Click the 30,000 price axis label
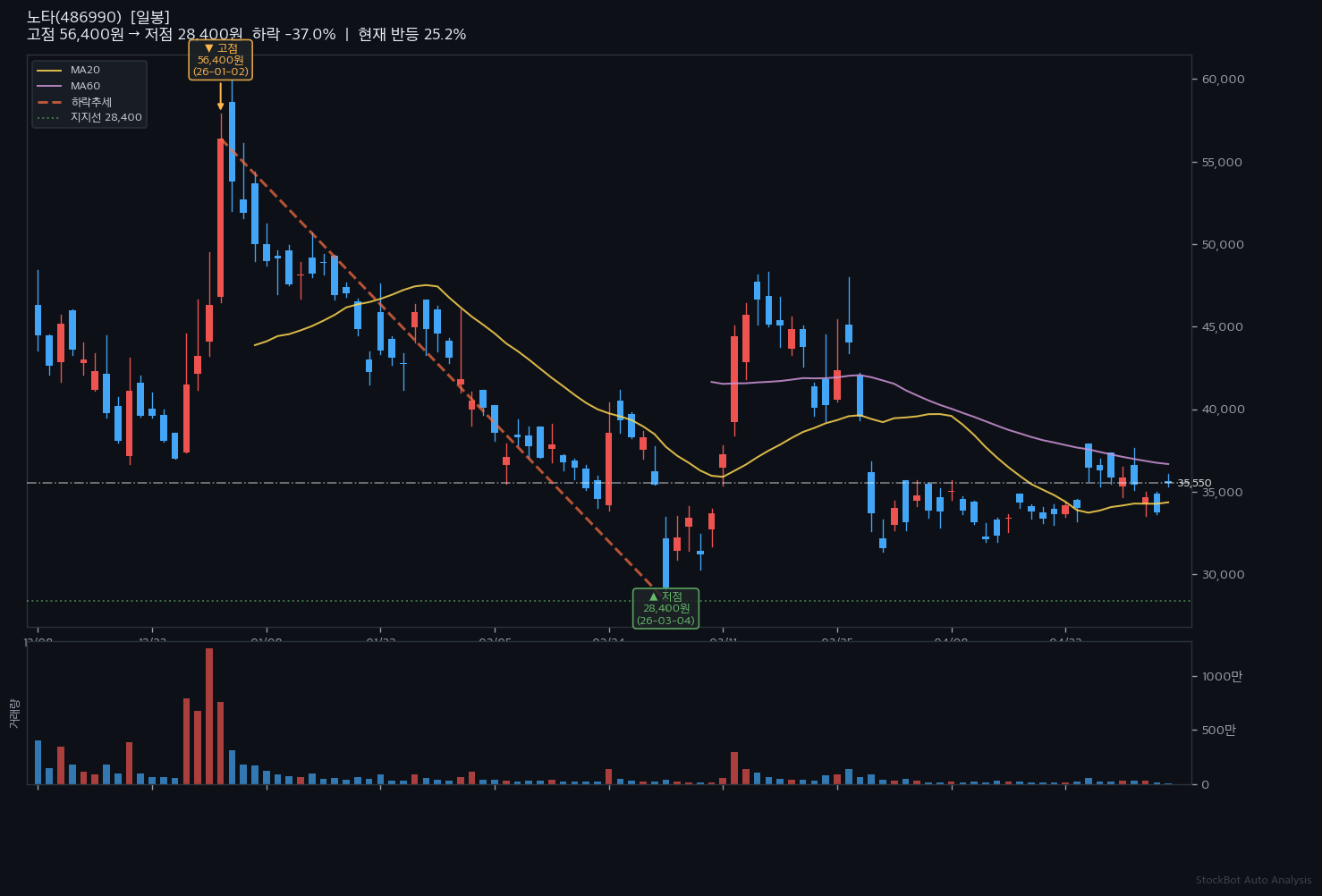Screen dimensions: 1322x896 pyautogui.click(x=1223, y=575)
